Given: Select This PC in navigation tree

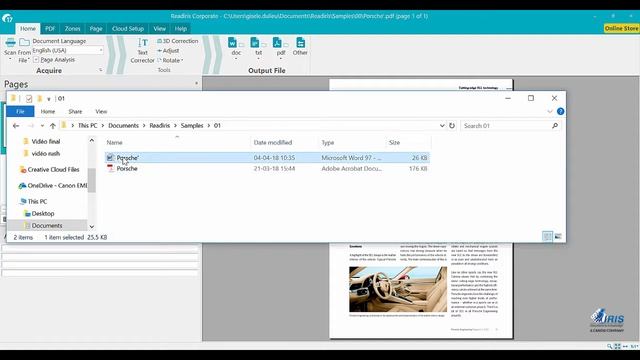Looking at the screenshot, I should point(33,201).
